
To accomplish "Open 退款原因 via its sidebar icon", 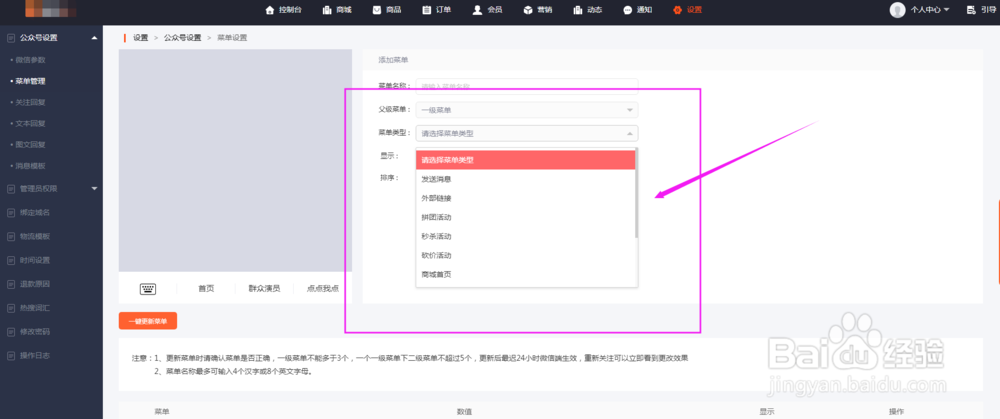I will click(x=11, y=284).
